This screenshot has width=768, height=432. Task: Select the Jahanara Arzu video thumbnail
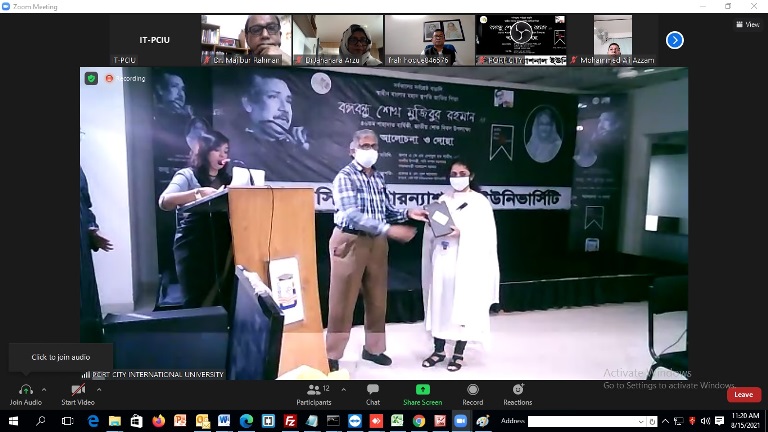(x=338, y=40)
